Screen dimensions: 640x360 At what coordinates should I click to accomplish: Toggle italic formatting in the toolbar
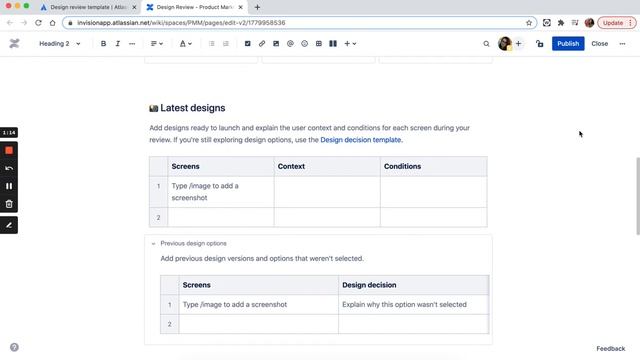118,44
